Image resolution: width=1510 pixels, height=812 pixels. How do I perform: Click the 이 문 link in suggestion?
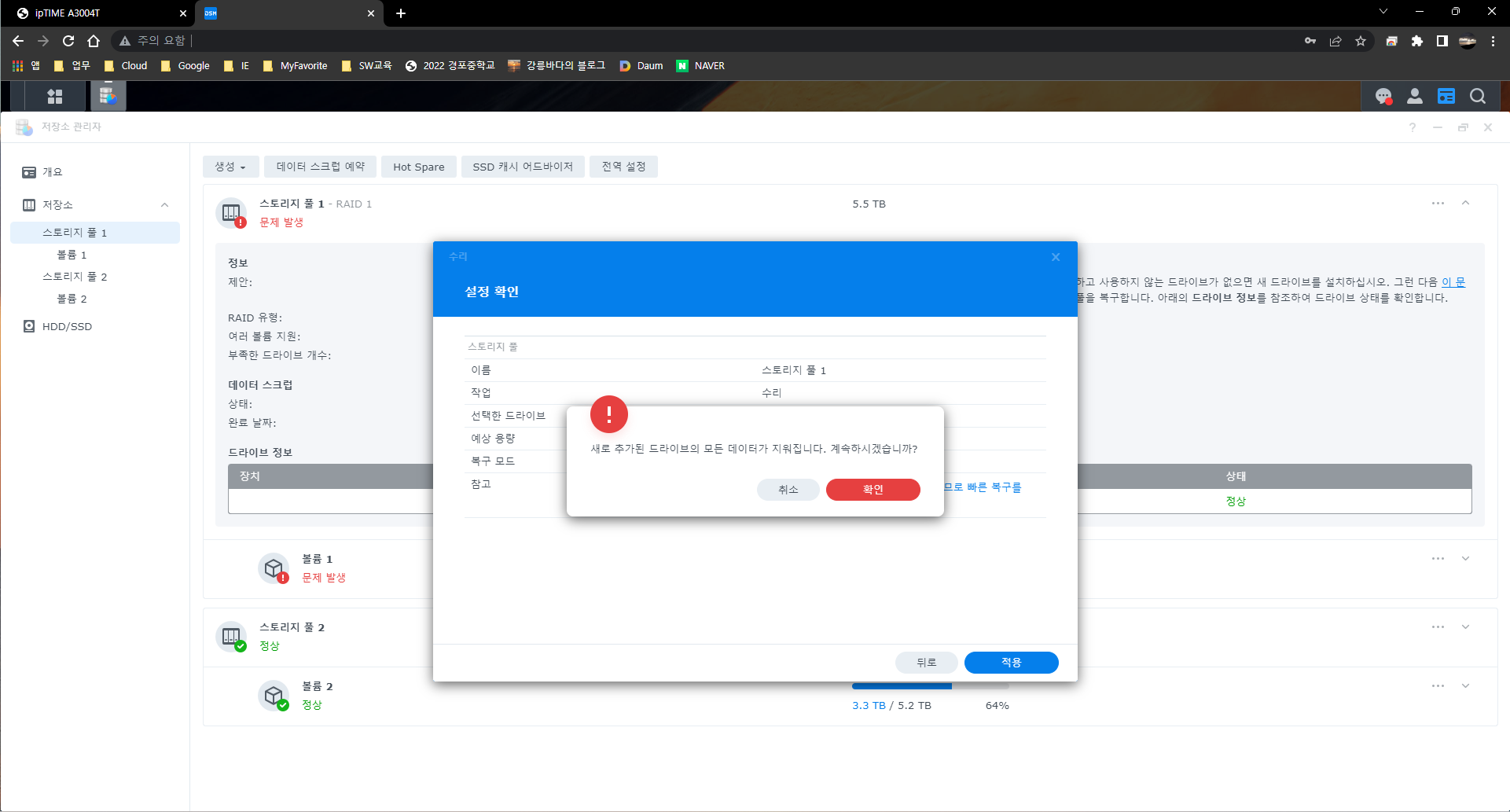(1453, 282)
